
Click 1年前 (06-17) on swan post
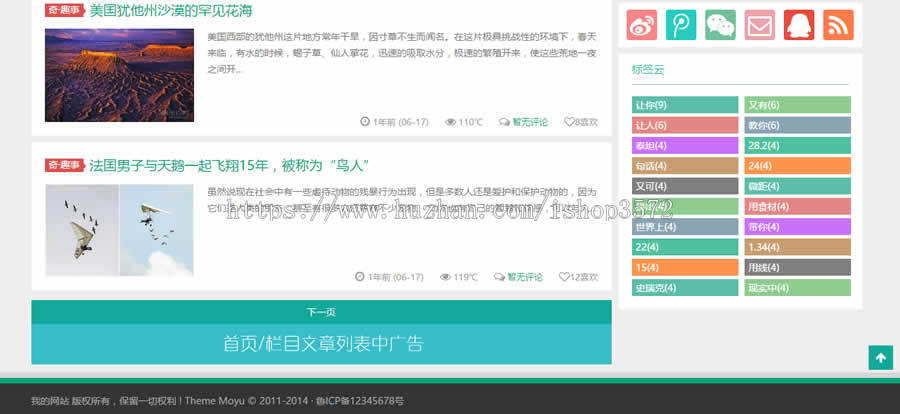[x=395, y=277]
